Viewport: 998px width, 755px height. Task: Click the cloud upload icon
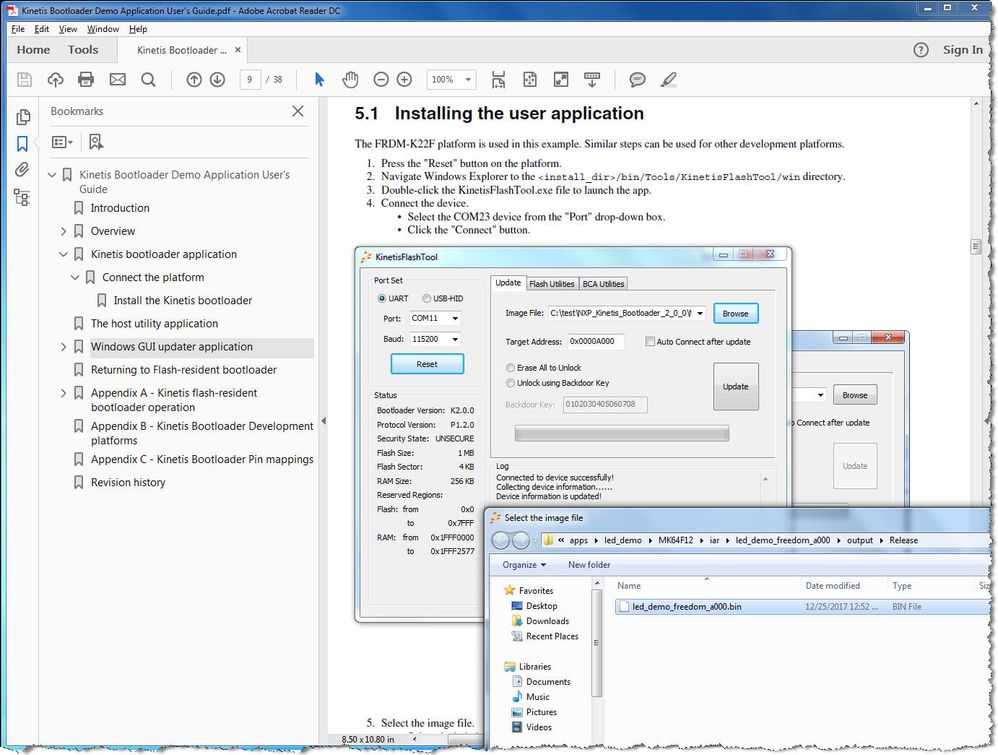point(55,80)
